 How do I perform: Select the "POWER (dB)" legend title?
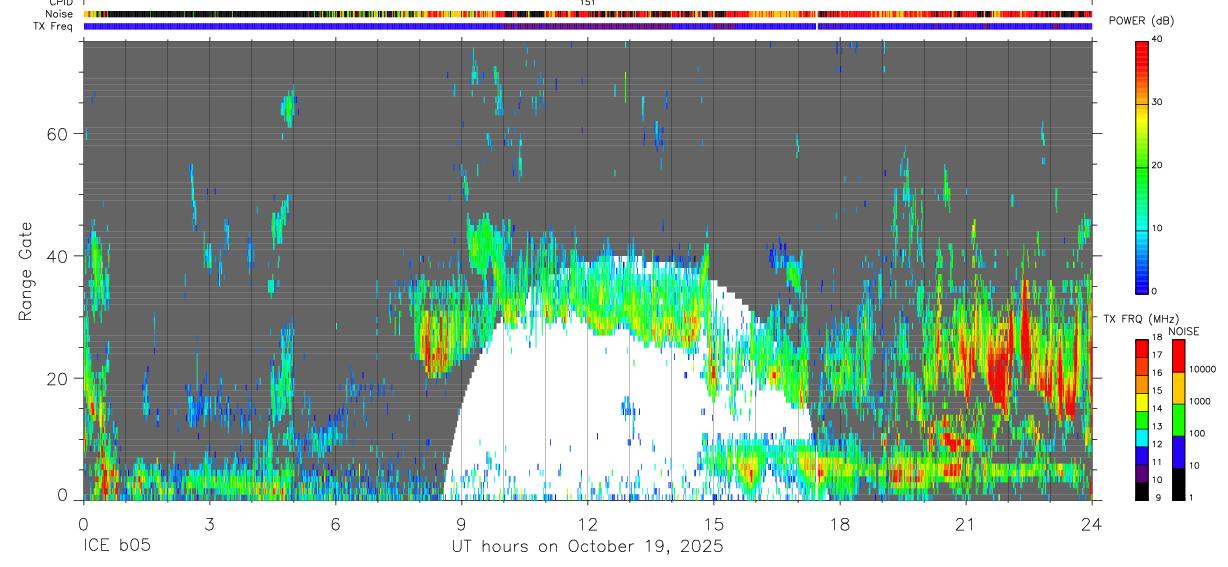(x=1142, y=21)
